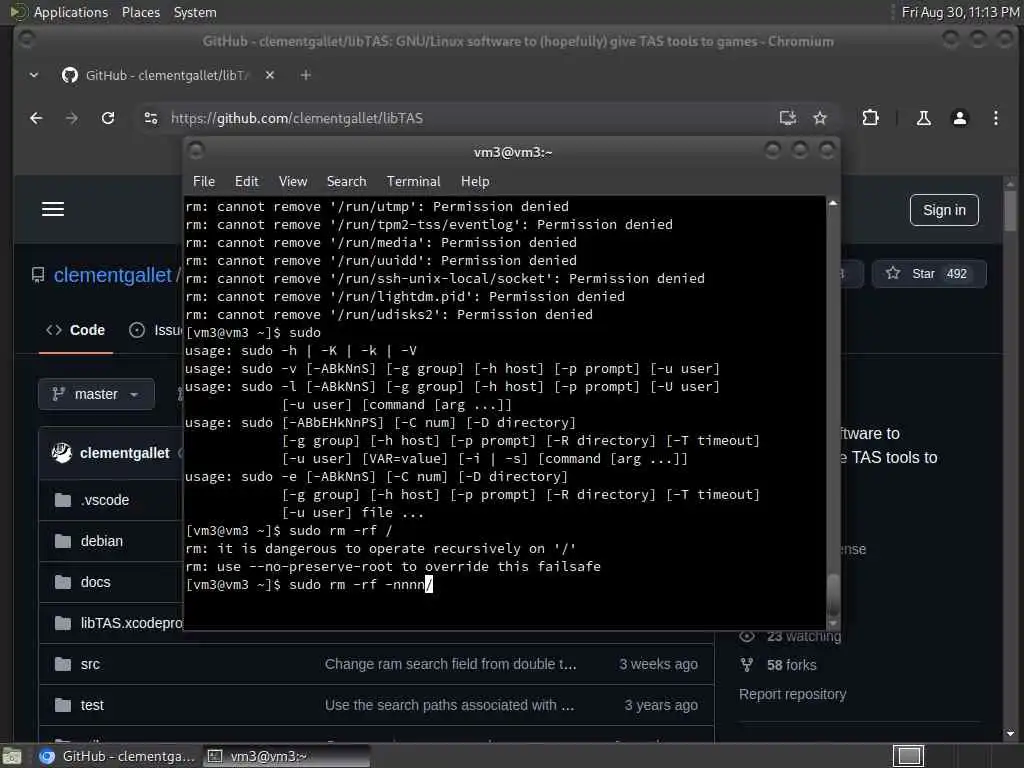Click the forks icon in sidebar
This screenshot has width=1024, height=768.
[x=747, y=665]
